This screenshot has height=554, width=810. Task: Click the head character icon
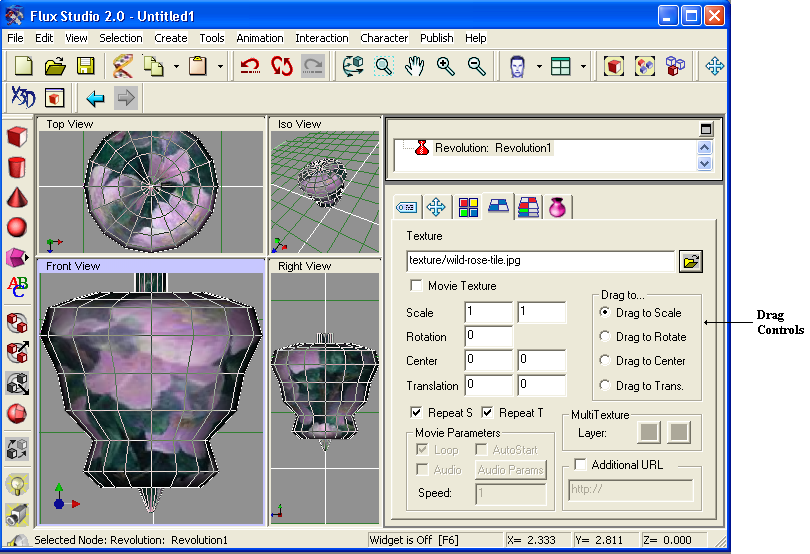pyautogui.click(x=518, y=66)
